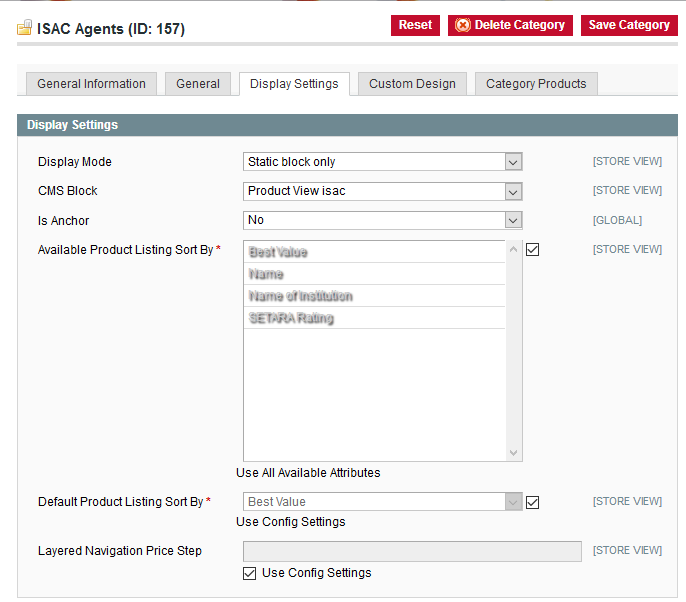Image resolution: width=686 pixels, height=602 pixels.
Task: Expand the CMS Block dropdown
Action: (383, 191)
